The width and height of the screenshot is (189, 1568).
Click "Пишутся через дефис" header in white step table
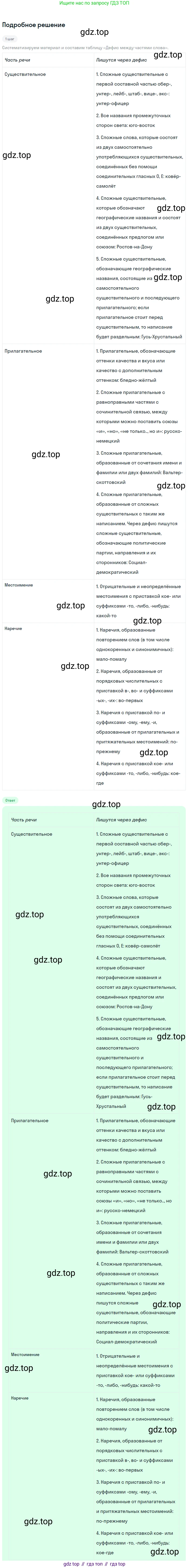[122, 60]
